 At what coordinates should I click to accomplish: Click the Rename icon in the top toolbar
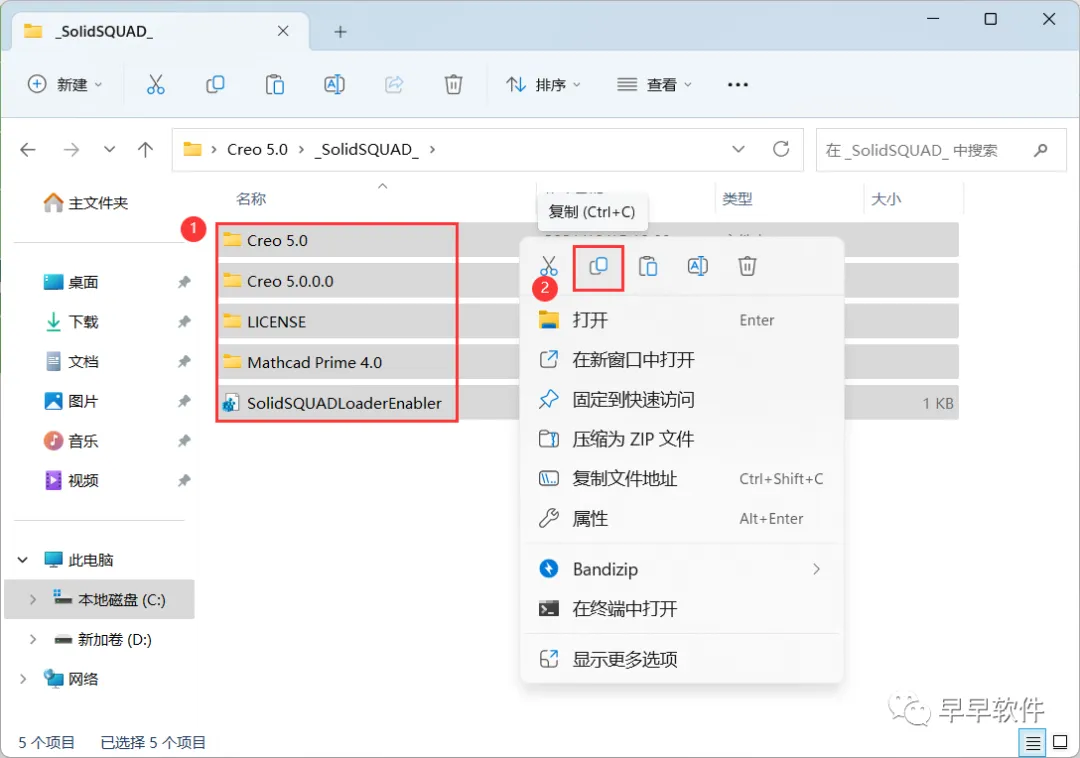(334, 85)
